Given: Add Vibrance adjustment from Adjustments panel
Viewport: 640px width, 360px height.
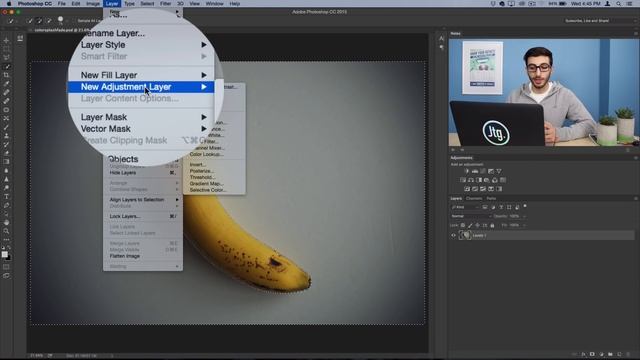Looking at the screenshot, I should pos(499,171).
